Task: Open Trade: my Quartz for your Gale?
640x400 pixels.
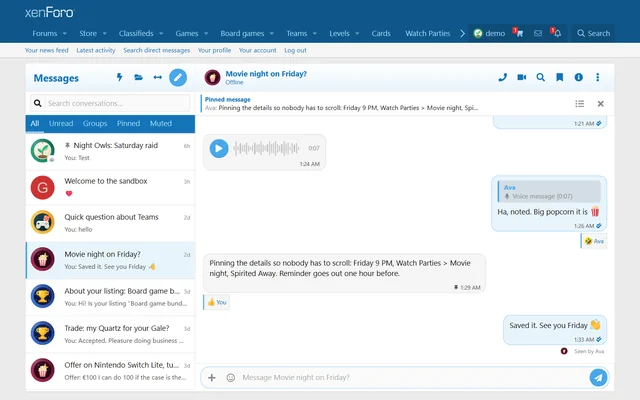Action: (110, 334)
